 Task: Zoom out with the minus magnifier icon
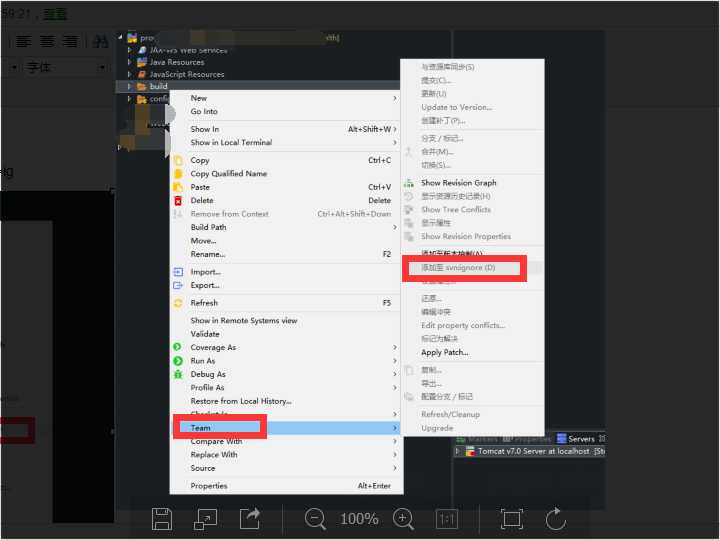pos(315,519)
